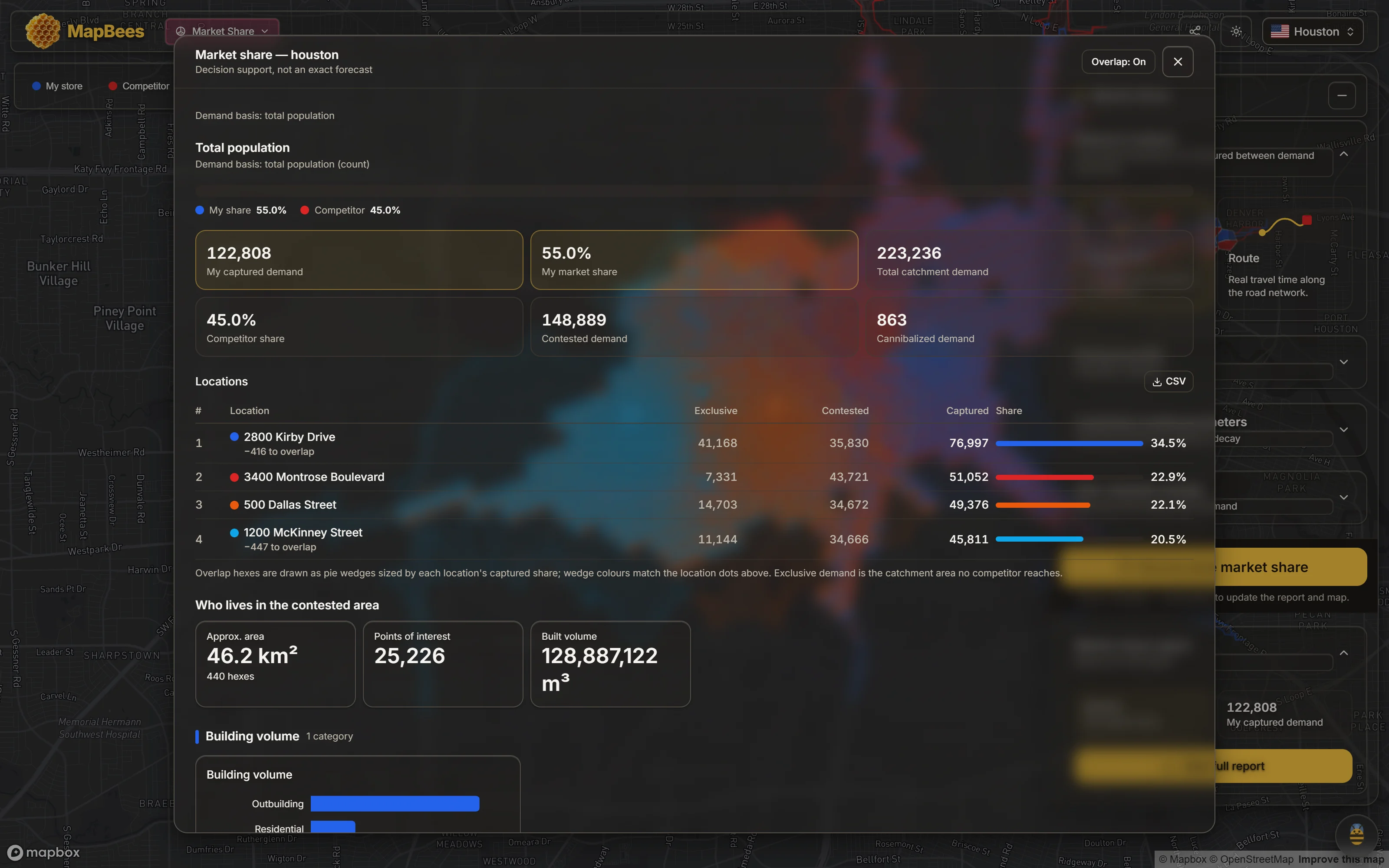Click the red Competitor share legend dot

coord(305,210)
